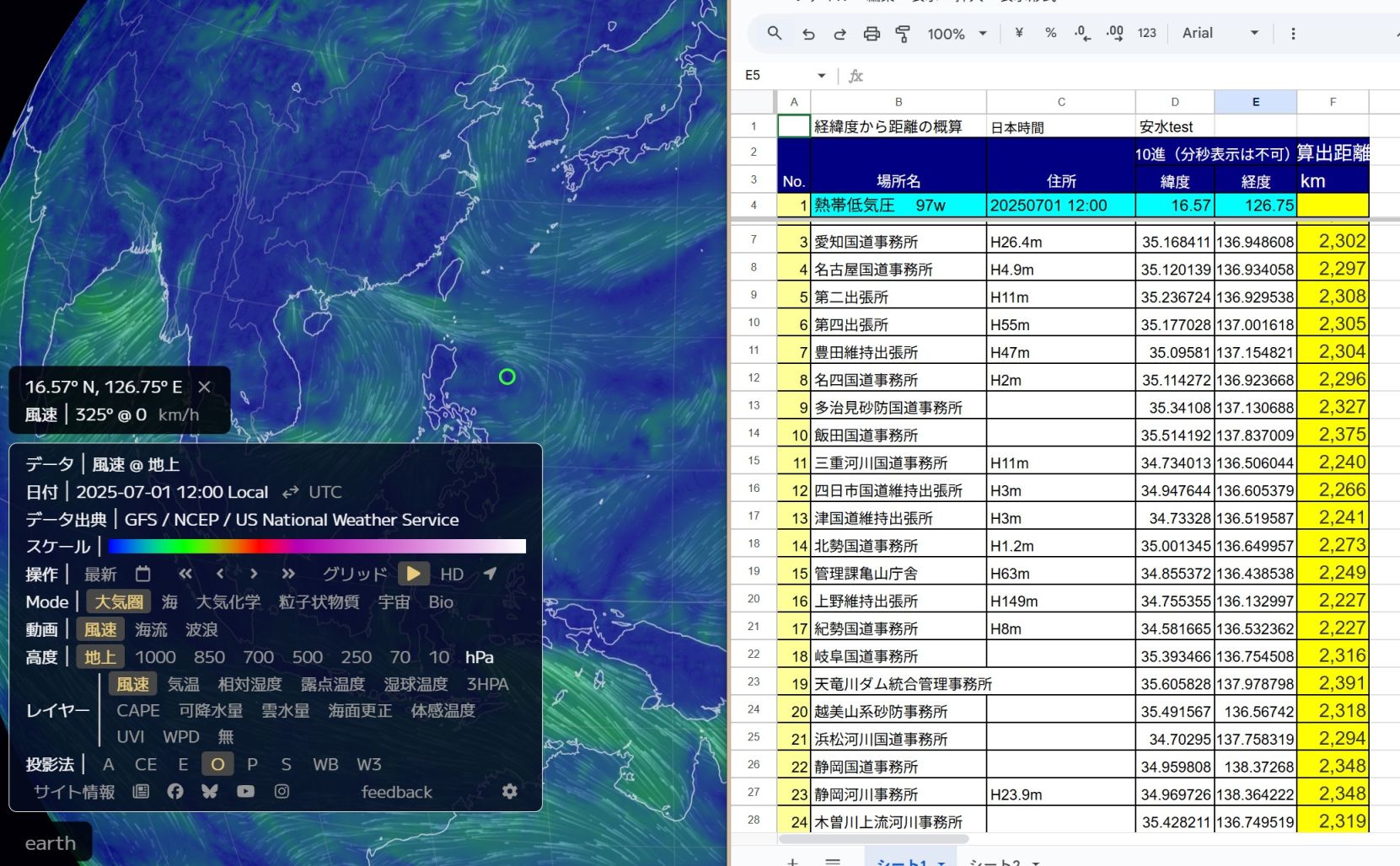
Task: Click the current location arrow icon
Action: [490, 574]
